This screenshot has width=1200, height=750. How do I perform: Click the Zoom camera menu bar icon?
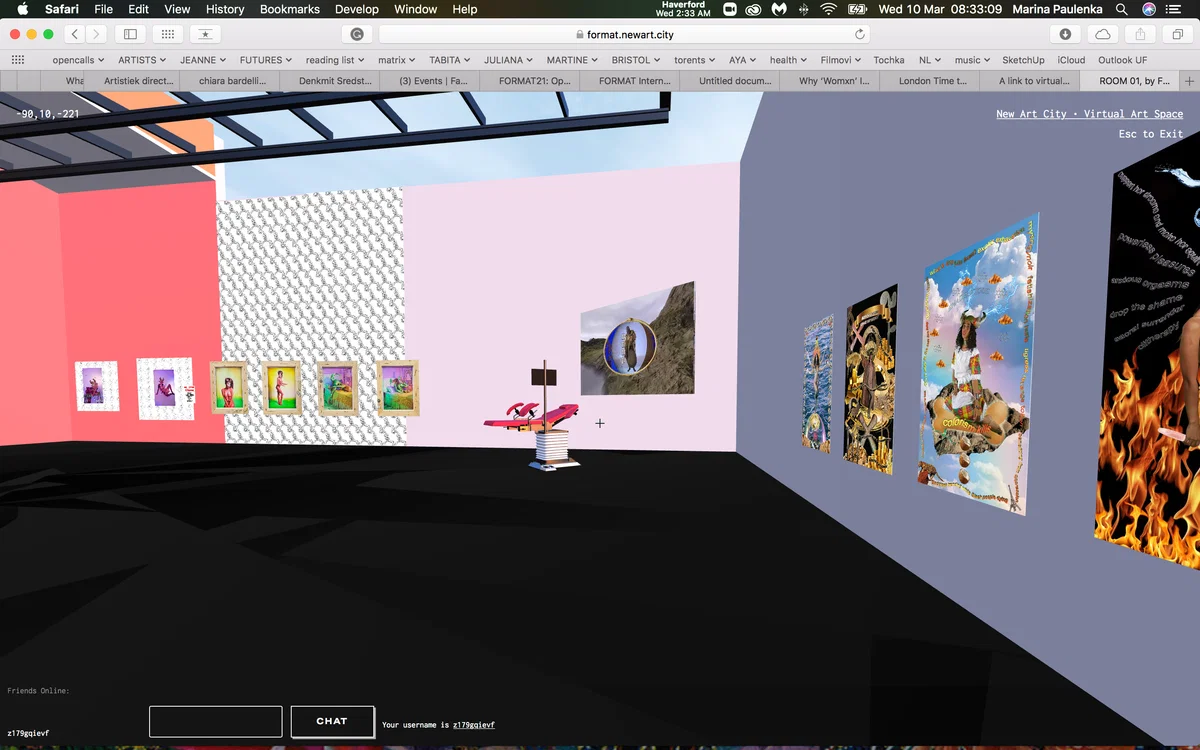(729, 9)
